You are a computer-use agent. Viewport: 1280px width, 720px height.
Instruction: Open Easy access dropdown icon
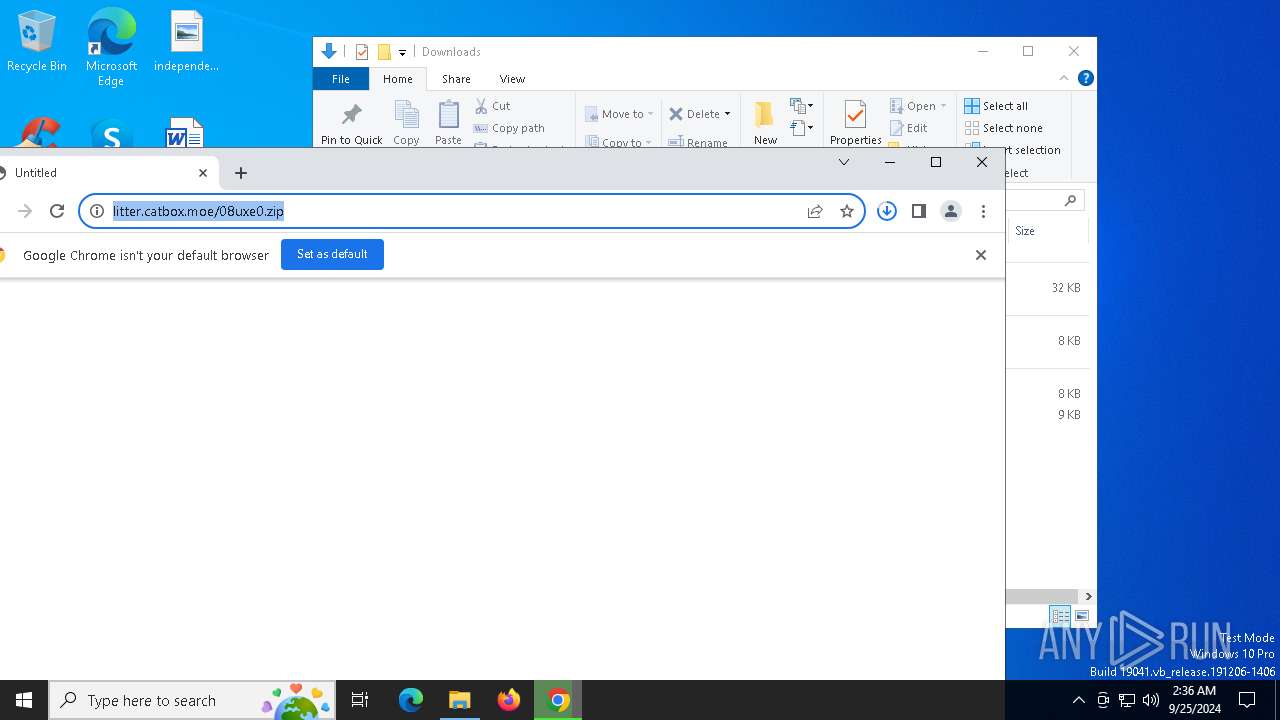point(801,128)
